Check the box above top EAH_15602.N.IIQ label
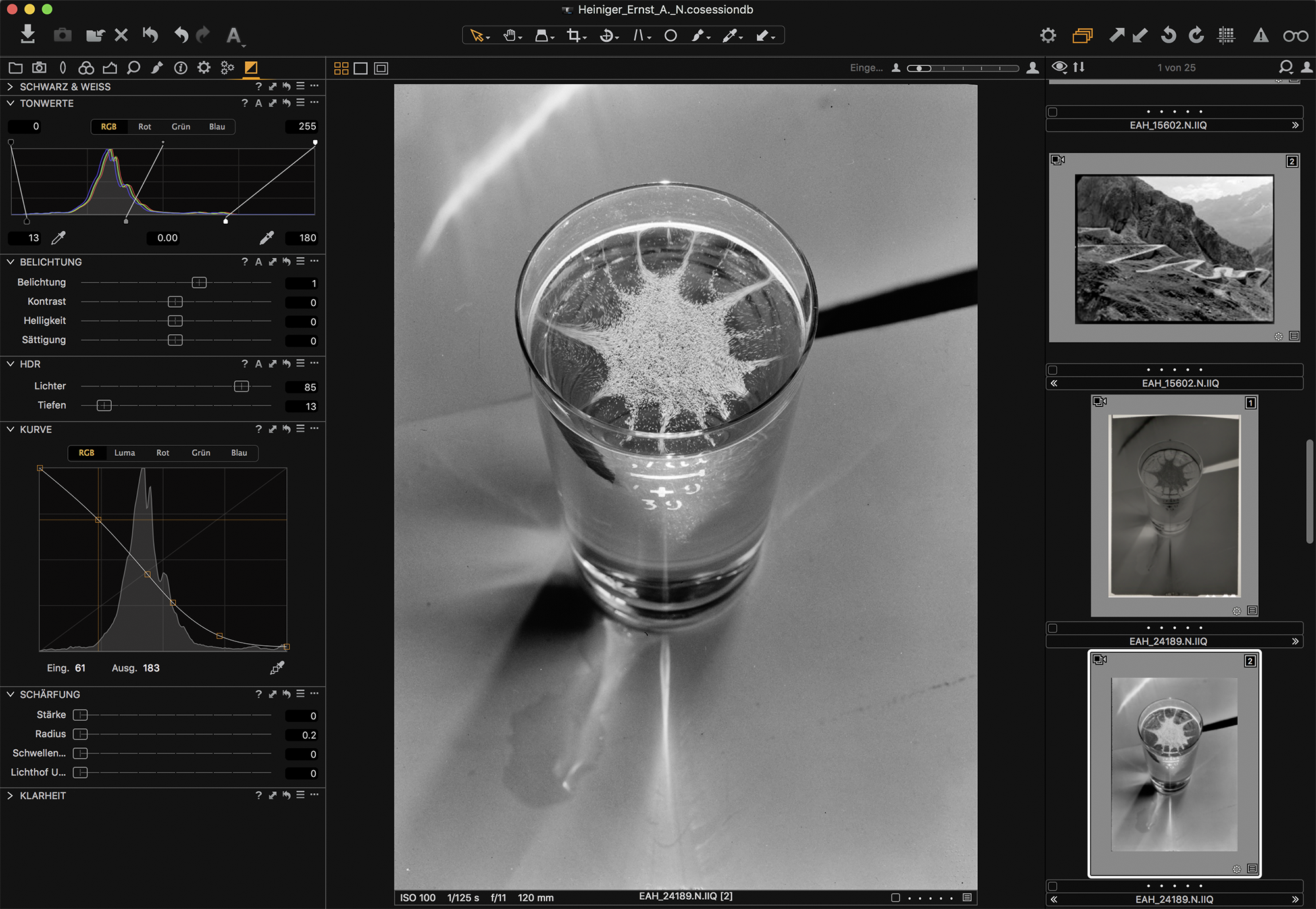The width and height of the screenshot is (1316, 909). tap(1053, 112)
